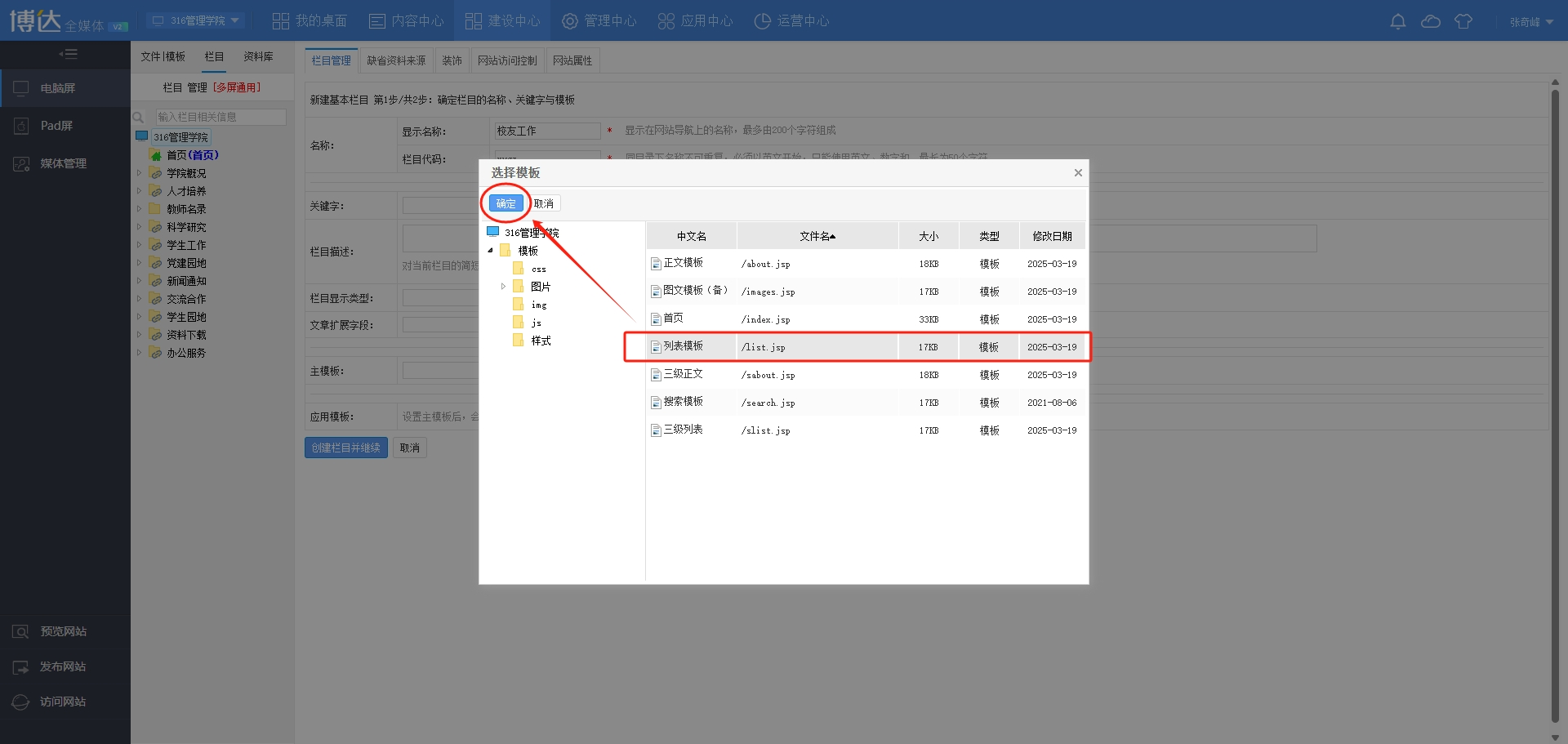Open the 资料库 tab in the left panel
Screen dimensions: 1568x744
258,56
